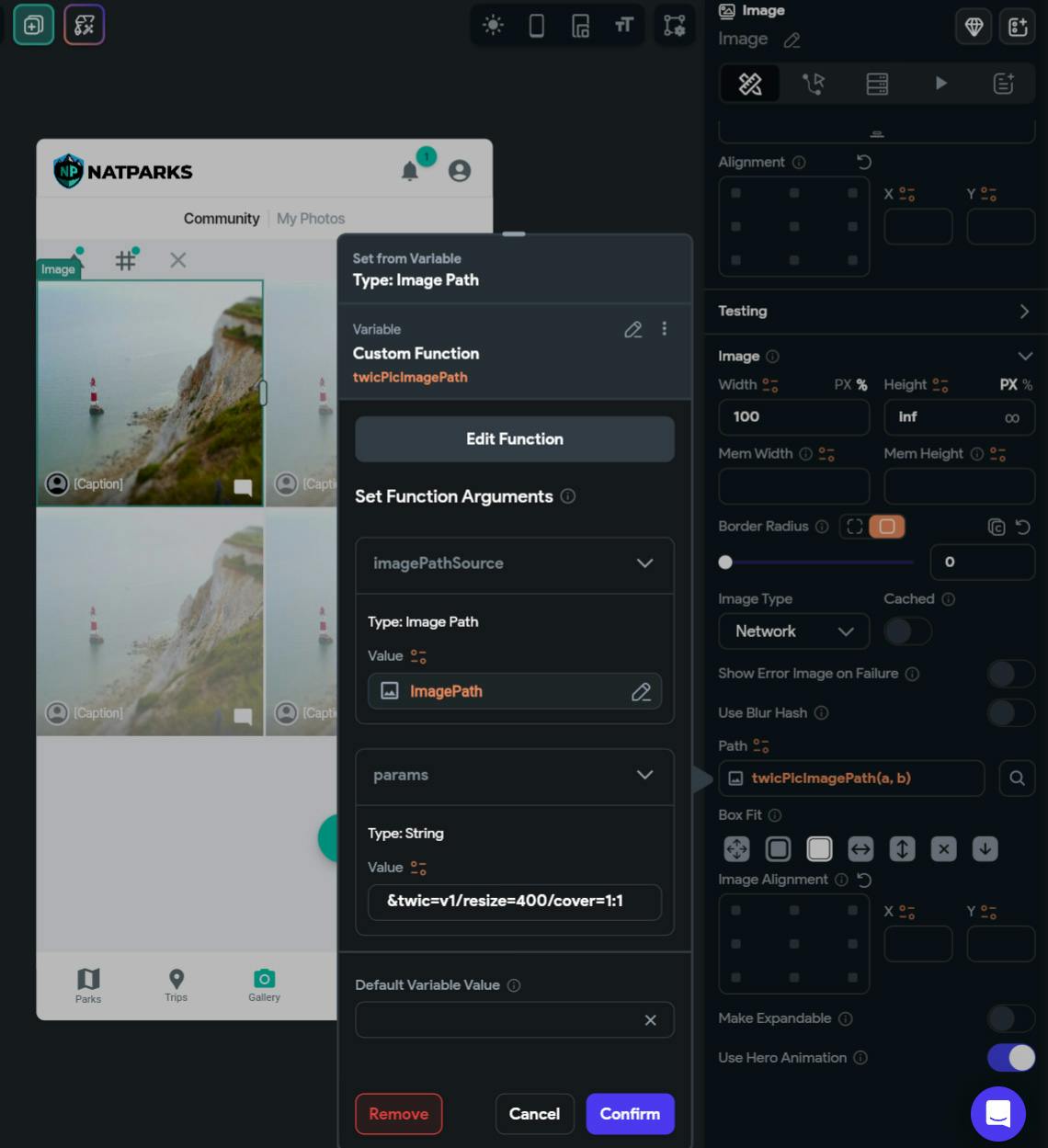Screen dimensions: 1048x1148
Task: Reset the Alignment setting
Action: click(863, 162)
